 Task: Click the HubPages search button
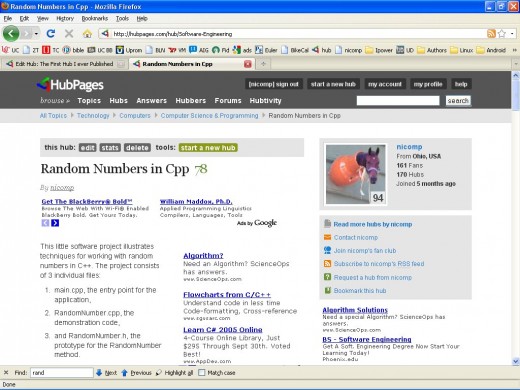click(x=458, y=101)
